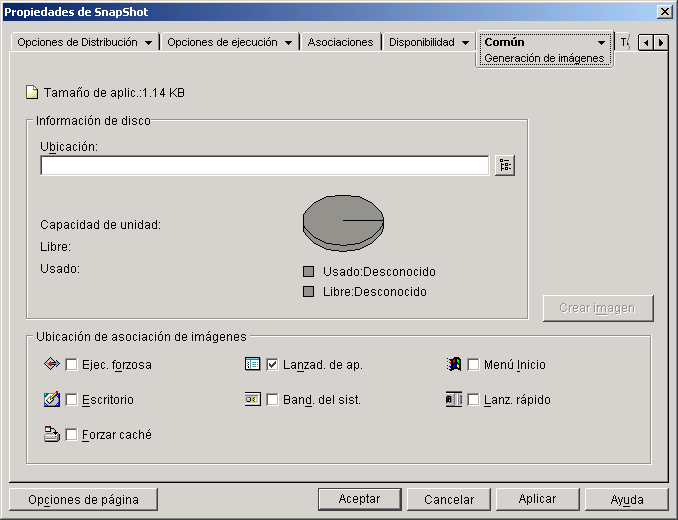The width and height of the screenshot is (678, 520).
Task: Click the disk usage pie chart
Action: pyautogui.click(x=343, y=223)
